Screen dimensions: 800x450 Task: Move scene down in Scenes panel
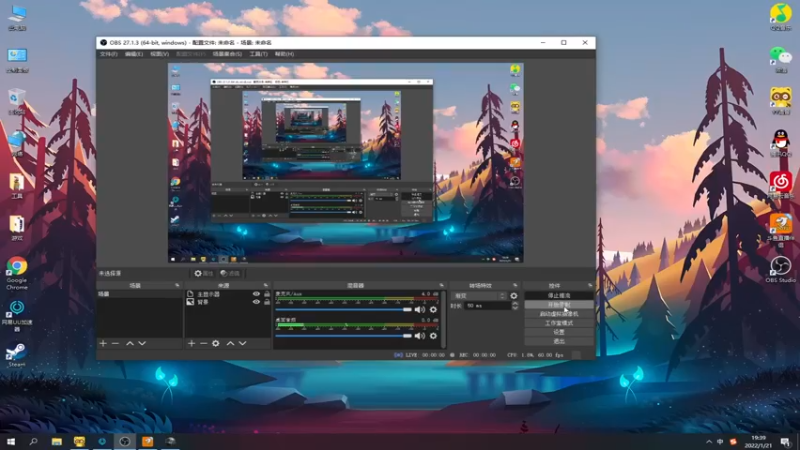click(x=142, y=343)
